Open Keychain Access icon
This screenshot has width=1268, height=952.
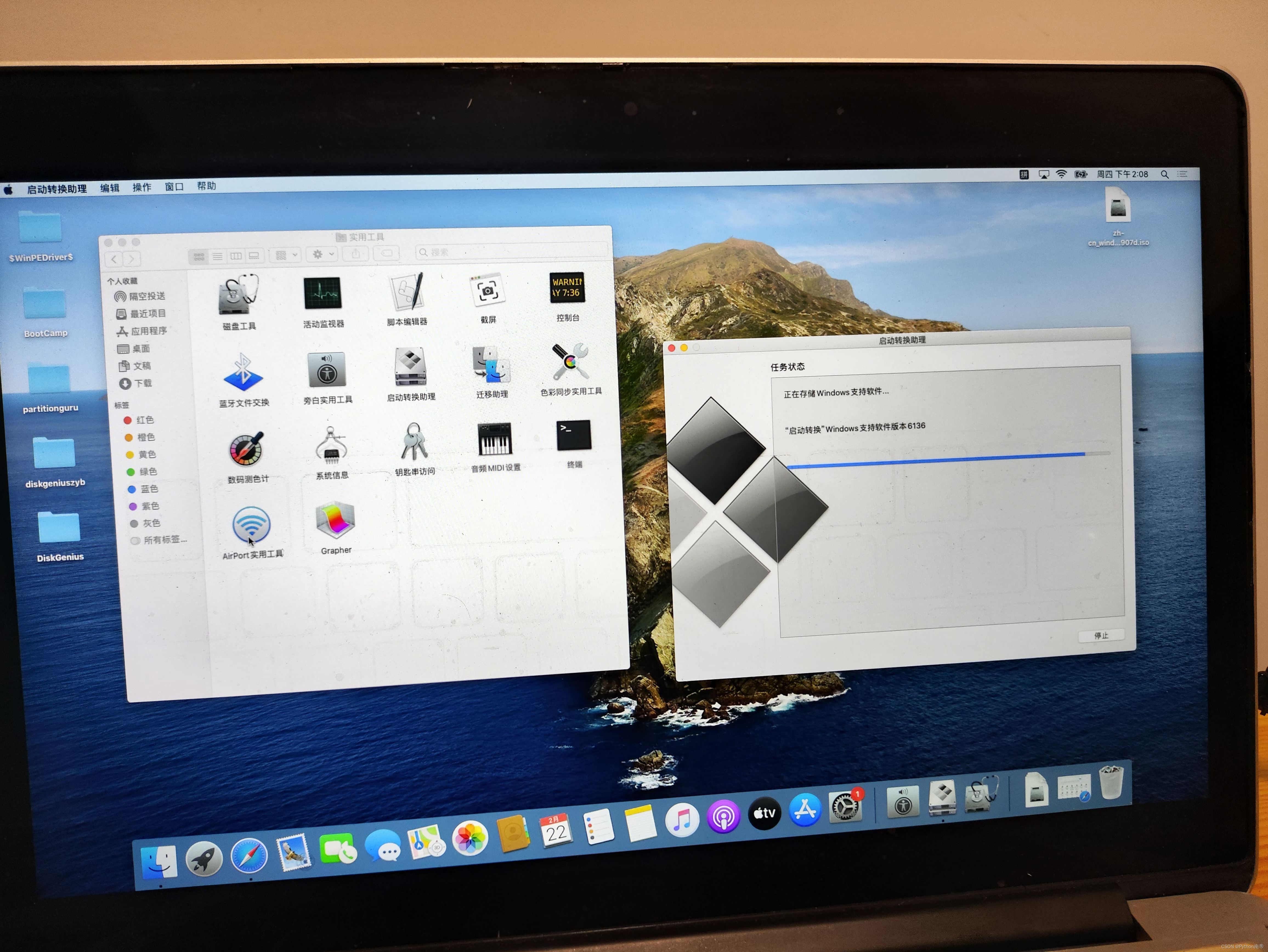coord(414,442)
